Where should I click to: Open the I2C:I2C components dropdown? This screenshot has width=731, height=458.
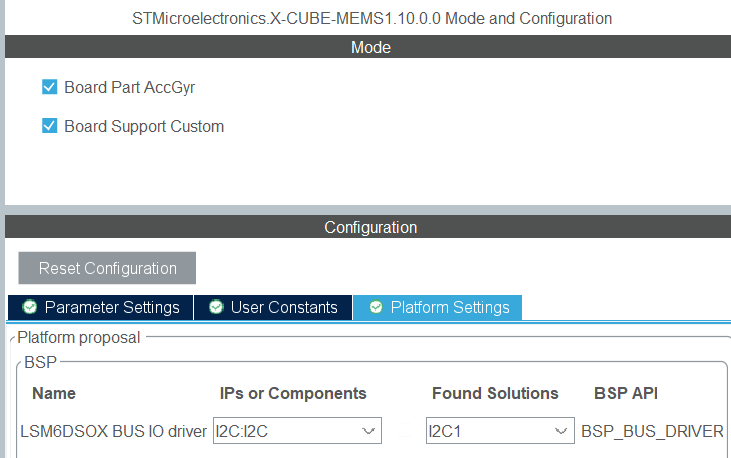(297, 432)
